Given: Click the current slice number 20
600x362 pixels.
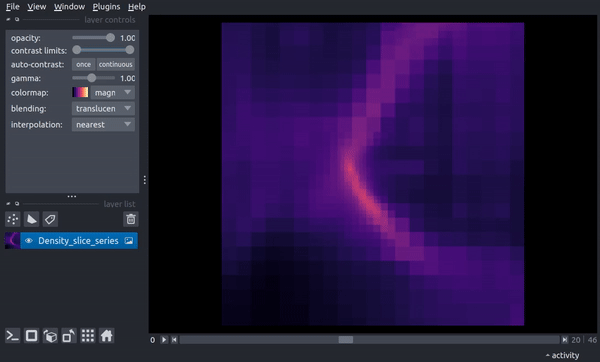Looking at the screenshot, I should coord(576,340).
